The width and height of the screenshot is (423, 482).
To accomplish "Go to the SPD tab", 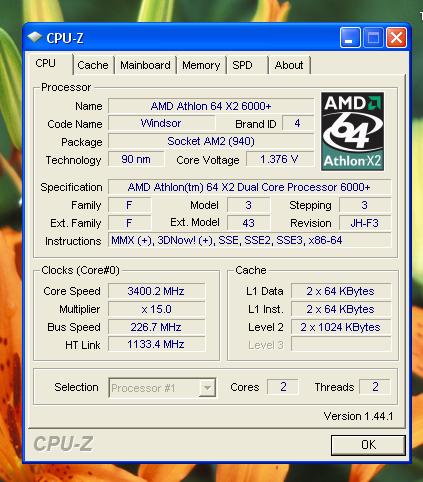I will coord(247,65).
